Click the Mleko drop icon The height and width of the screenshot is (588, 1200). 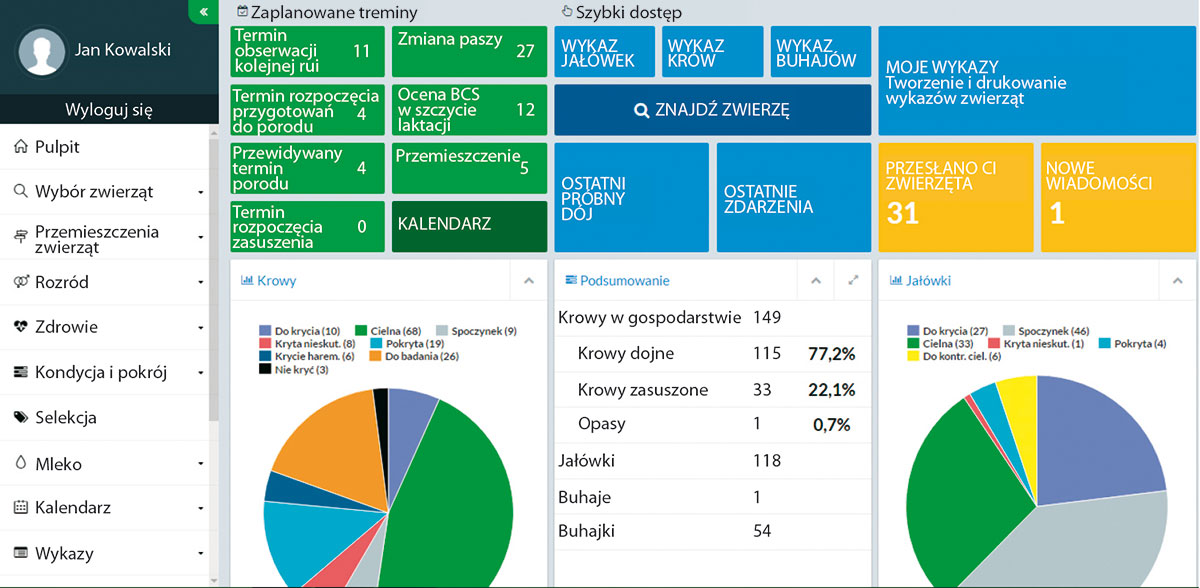20,463
